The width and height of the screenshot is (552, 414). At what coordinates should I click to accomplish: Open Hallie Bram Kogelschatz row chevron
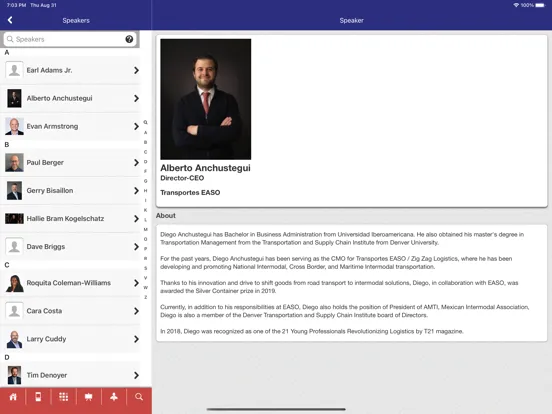tap(136, 219)
